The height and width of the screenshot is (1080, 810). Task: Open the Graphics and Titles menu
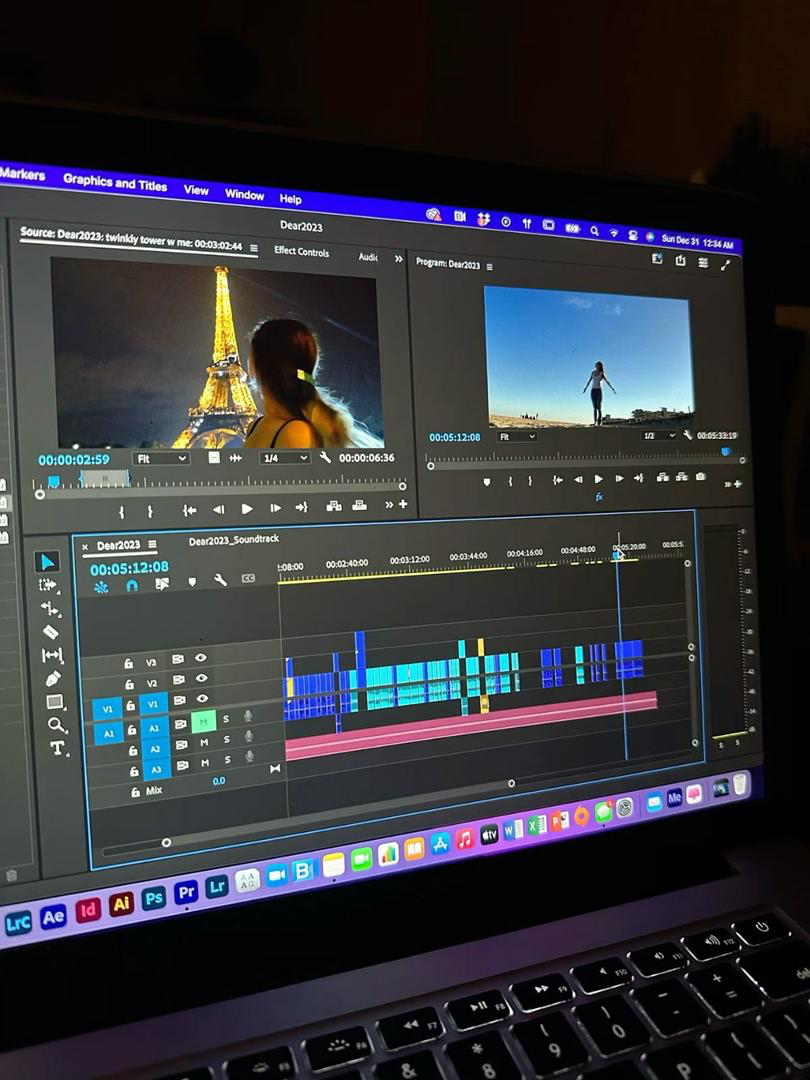pos(115,183)
